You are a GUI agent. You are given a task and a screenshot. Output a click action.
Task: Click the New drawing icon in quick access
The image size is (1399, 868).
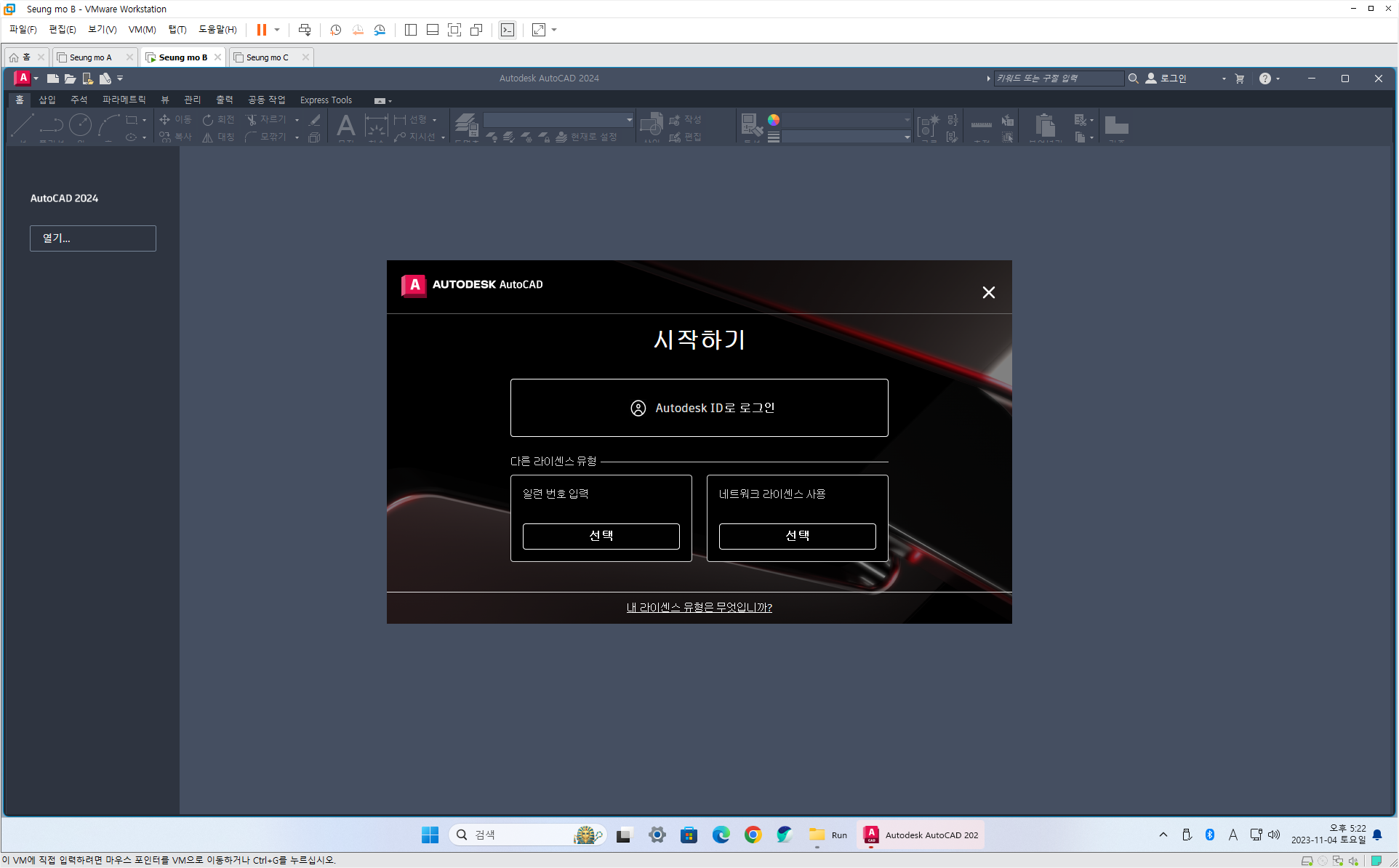(x=52, y=79)
